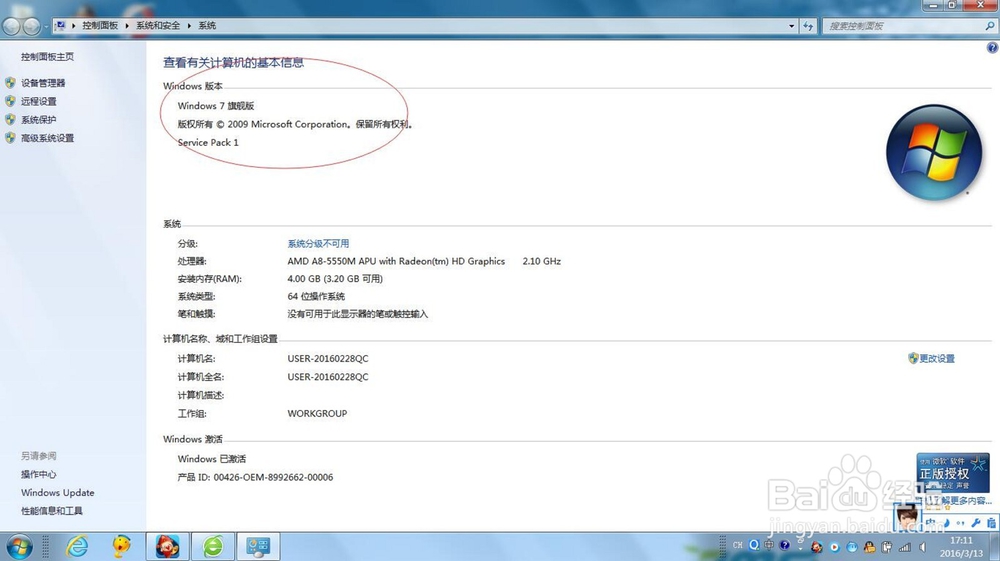Click the WORKGROUP workgroup value
1000x561 pixels.
[x=317, y=413]
